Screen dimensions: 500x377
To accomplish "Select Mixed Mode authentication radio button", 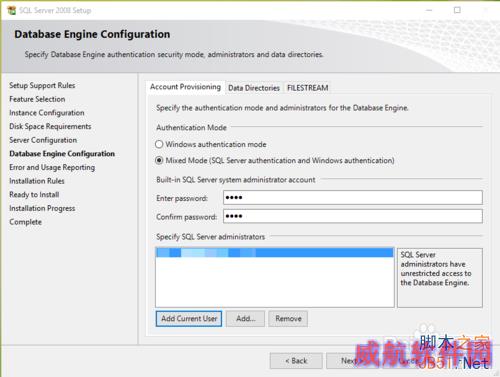I will [159, 161].
